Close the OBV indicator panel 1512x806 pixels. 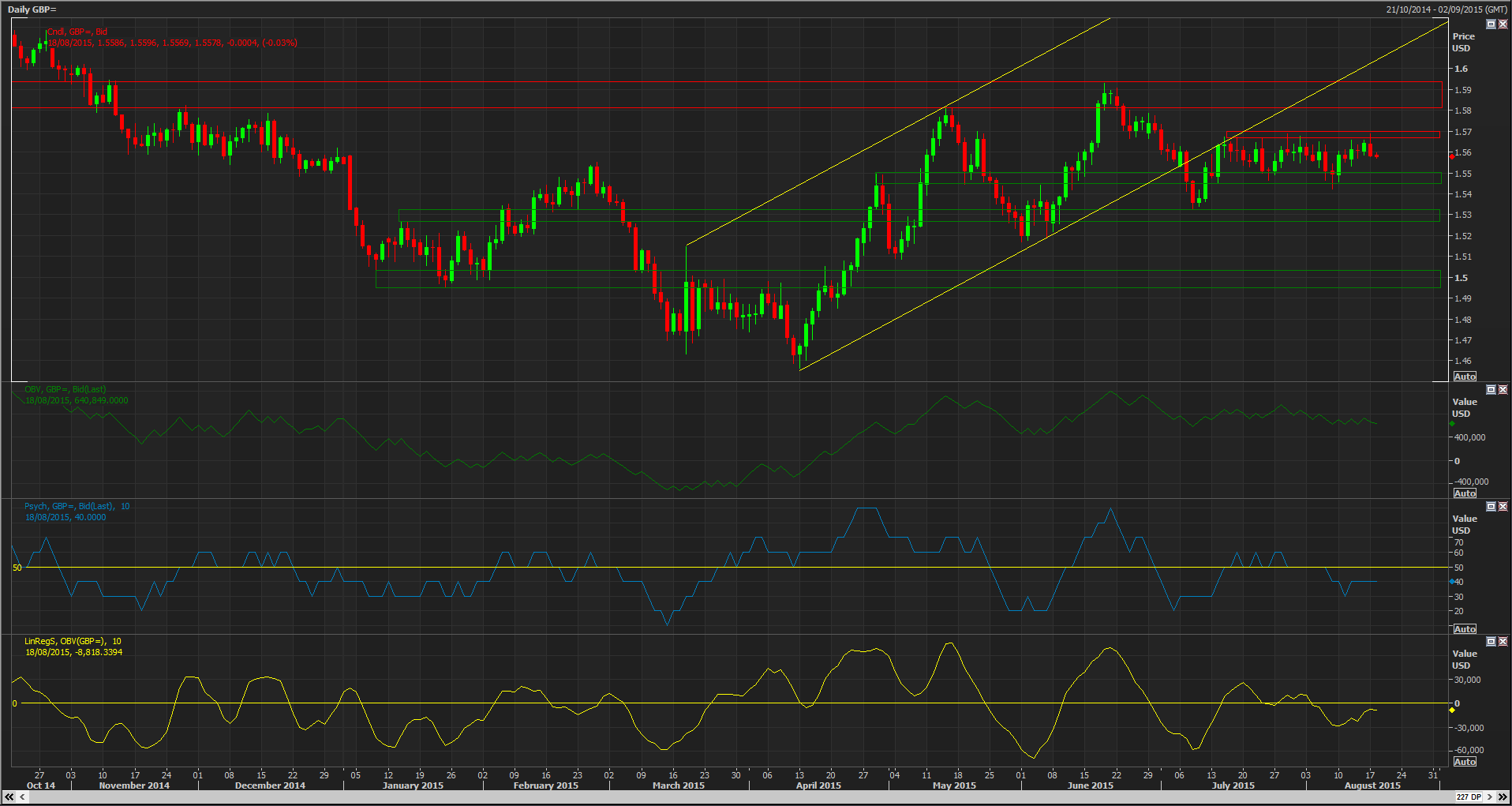(x=1503, y=390)
